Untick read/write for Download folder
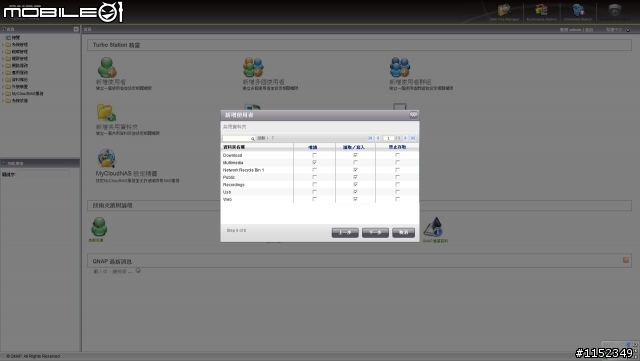The width and height of the screenshot is (640, 361). coord(356,155)
